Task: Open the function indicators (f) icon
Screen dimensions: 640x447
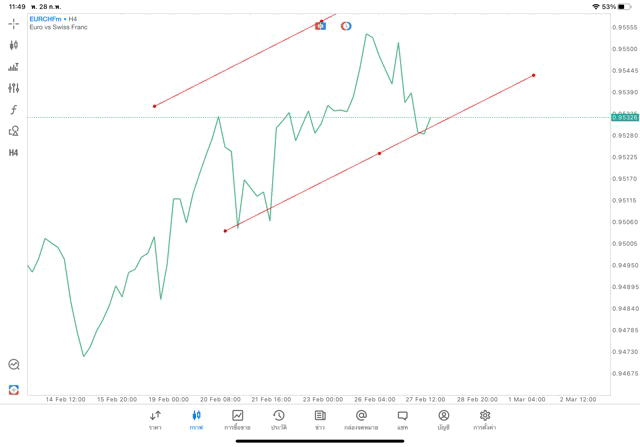Action: point(14,110)
